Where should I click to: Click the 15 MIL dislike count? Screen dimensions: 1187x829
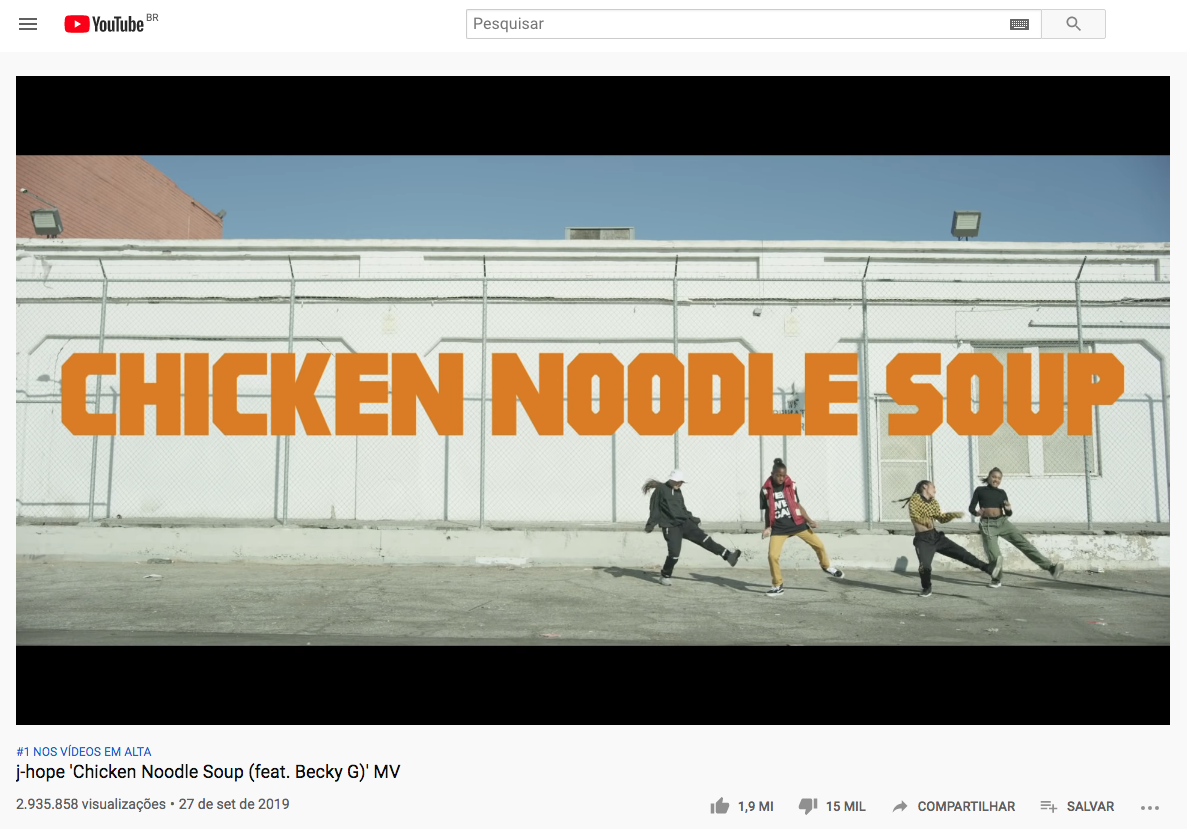(x=846, y=806)
